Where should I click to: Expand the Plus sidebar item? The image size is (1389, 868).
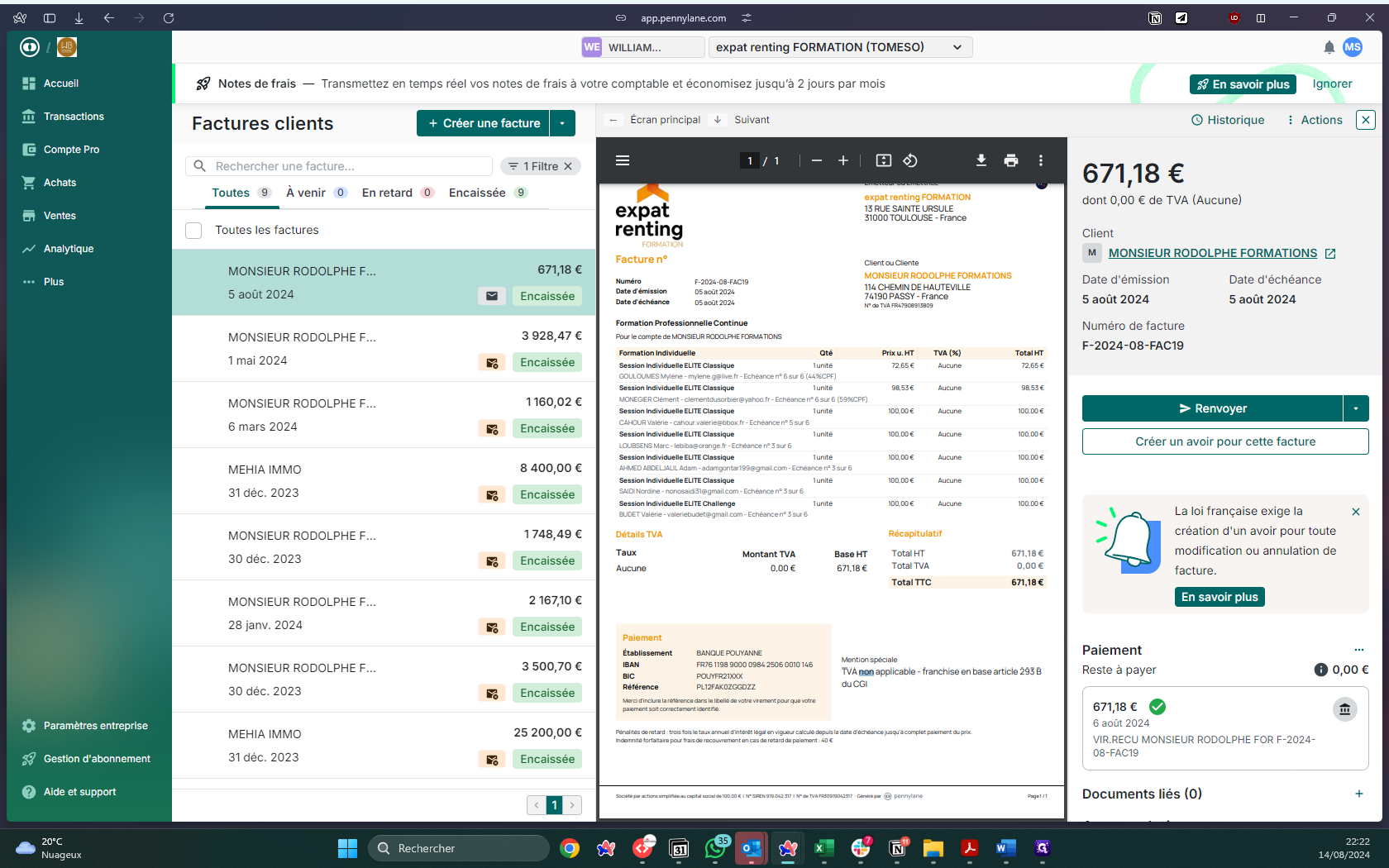pos(54,282)
